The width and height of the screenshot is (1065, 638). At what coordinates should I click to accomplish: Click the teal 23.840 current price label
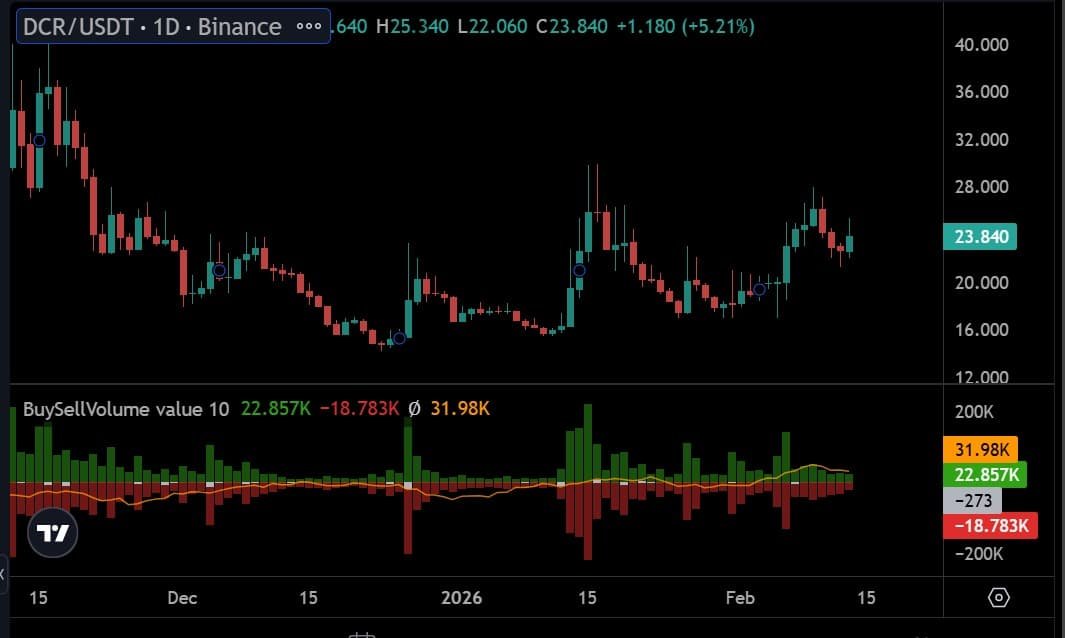pyautogui.click(x=980, y=237)
